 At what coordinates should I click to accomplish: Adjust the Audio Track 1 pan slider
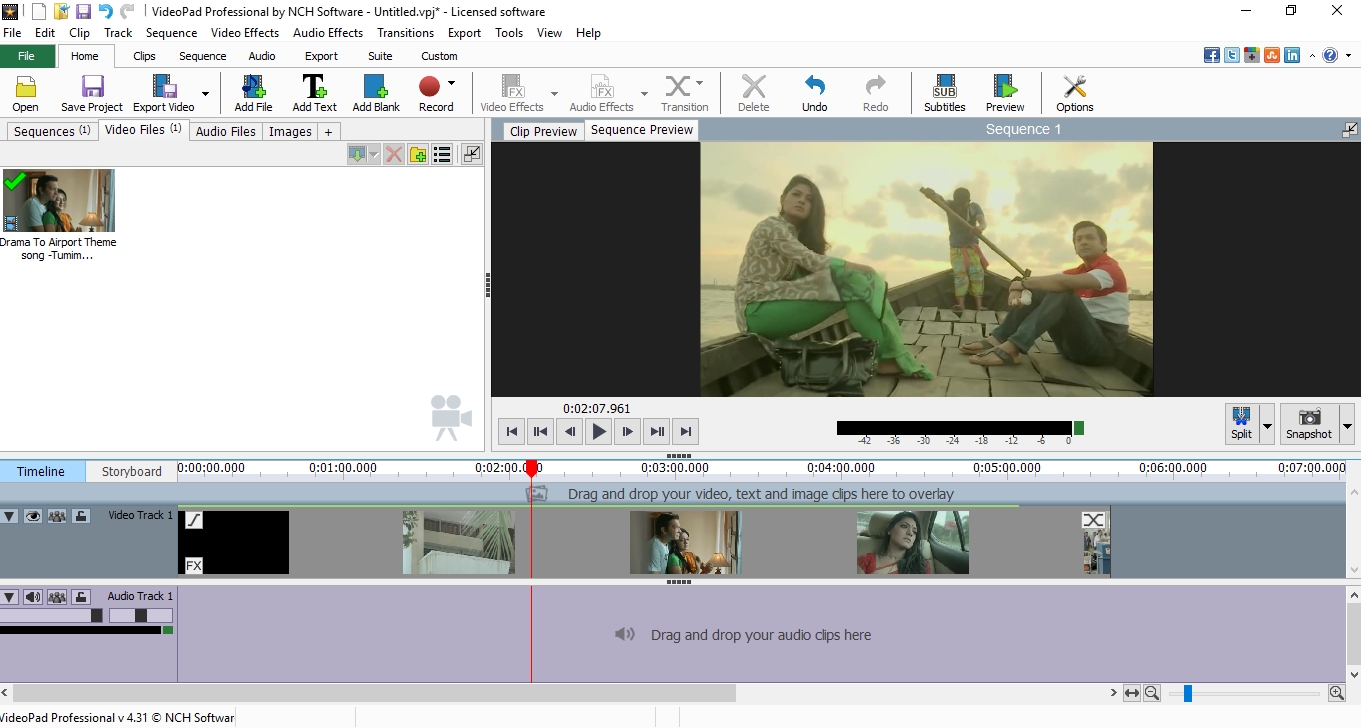tap(141, 616)
